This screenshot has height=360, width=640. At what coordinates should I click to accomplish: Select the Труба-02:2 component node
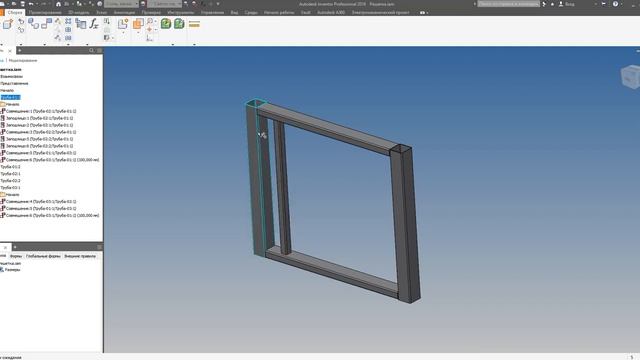(10, 180)
